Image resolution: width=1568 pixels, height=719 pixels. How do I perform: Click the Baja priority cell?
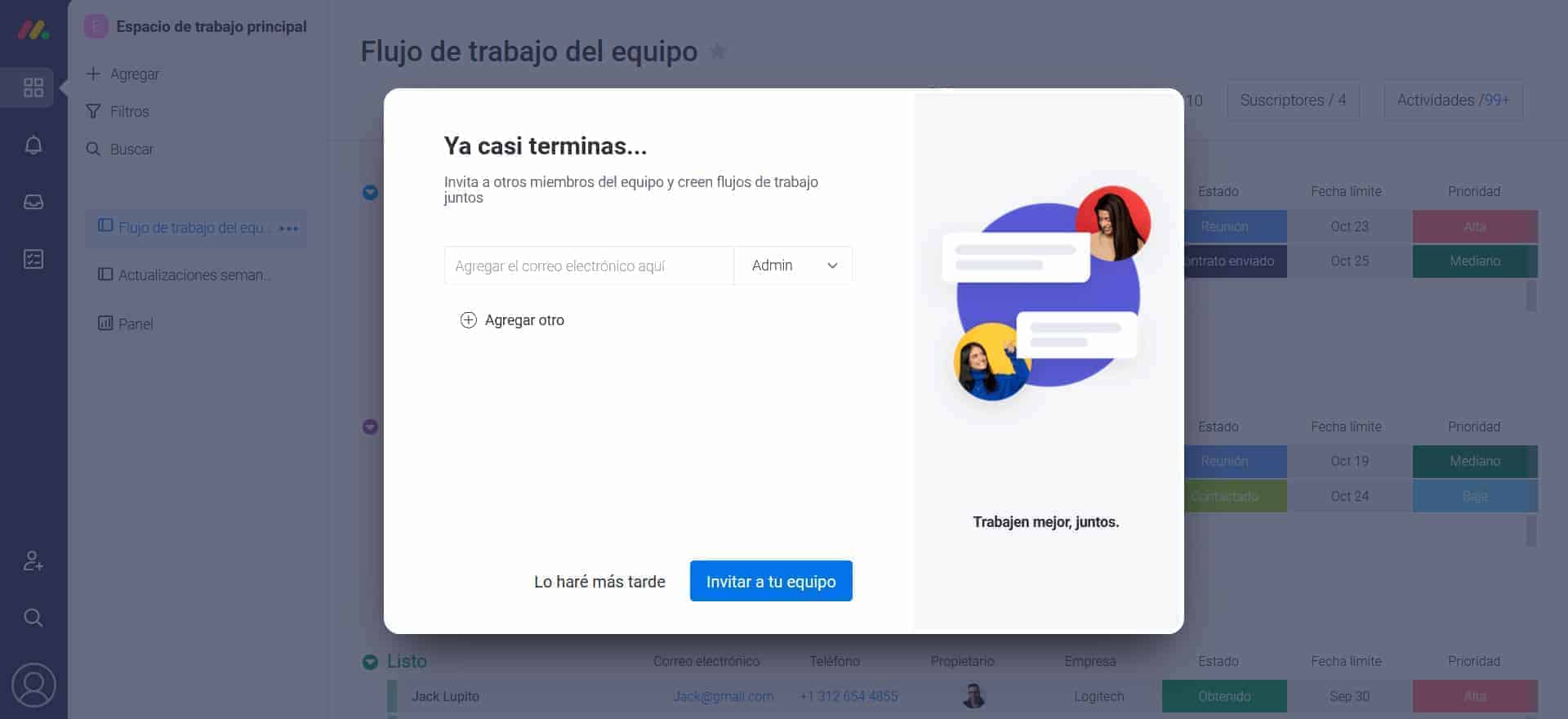[1475, 496]
